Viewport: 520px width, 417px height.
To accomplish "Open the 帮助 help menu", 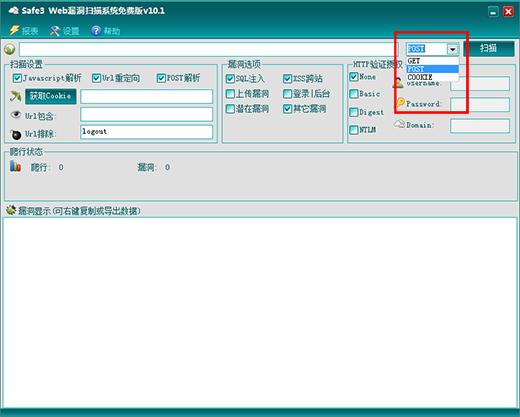I will [x=105, y=31].
